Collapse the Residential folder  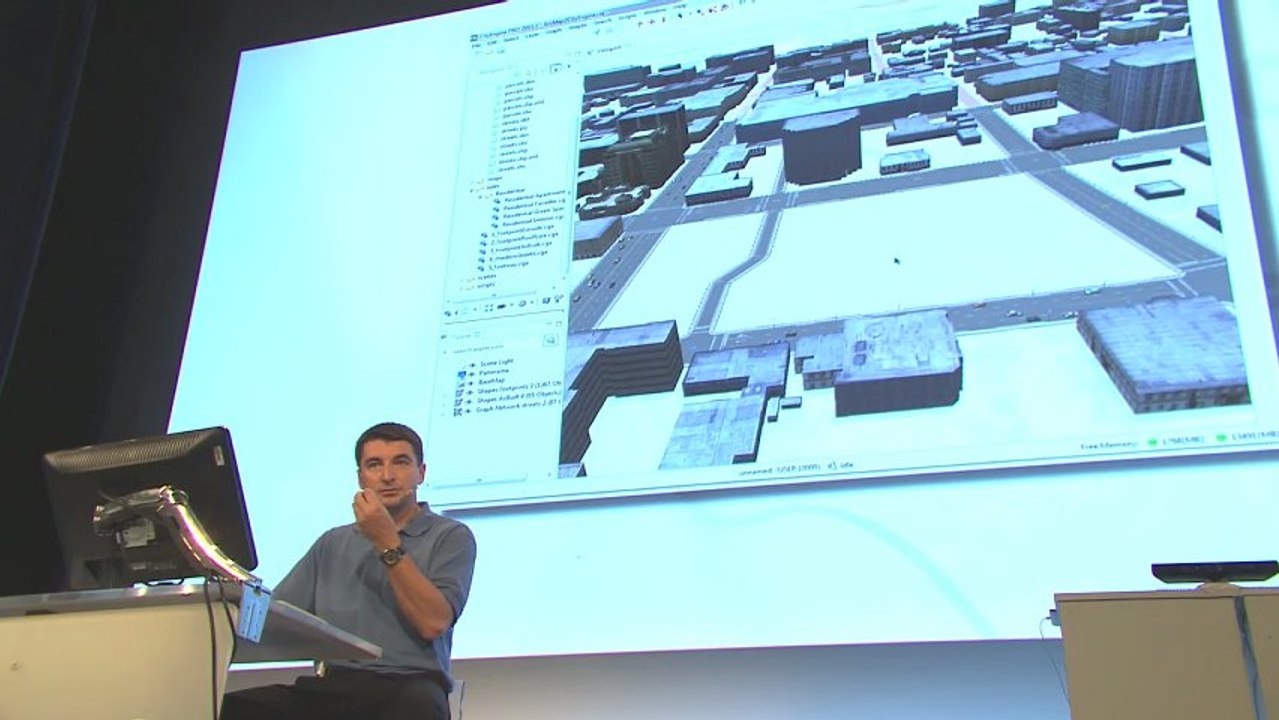tap(480, 197)
